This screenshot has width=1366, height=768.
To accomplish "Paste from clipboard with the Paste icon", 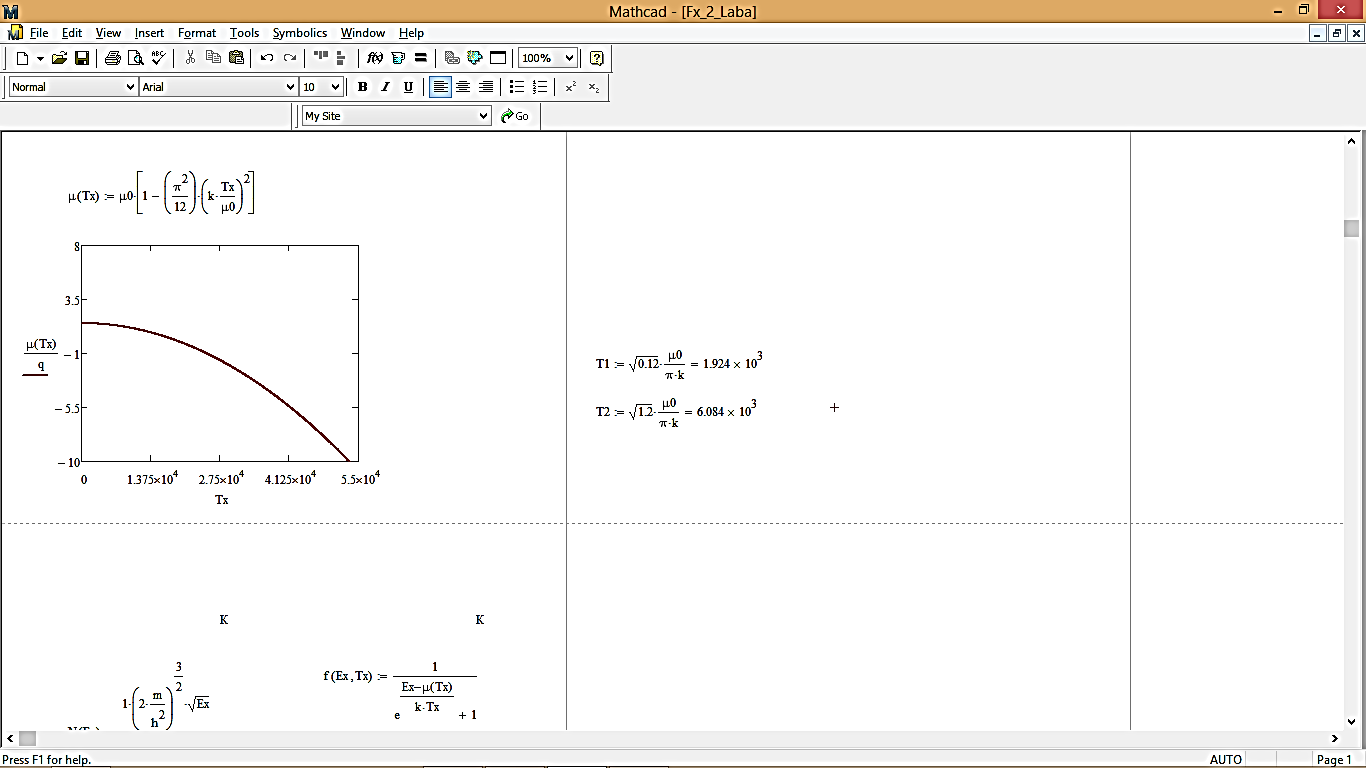I will tap(237, 58).
